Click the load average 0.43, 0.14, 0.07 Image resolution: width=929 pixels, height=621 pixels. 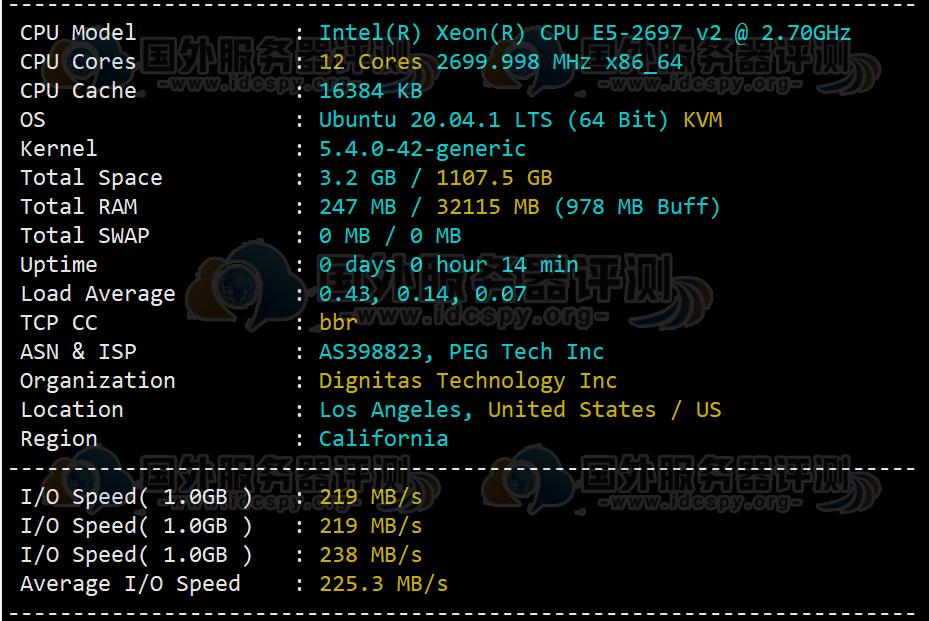[x=422, y=294]
